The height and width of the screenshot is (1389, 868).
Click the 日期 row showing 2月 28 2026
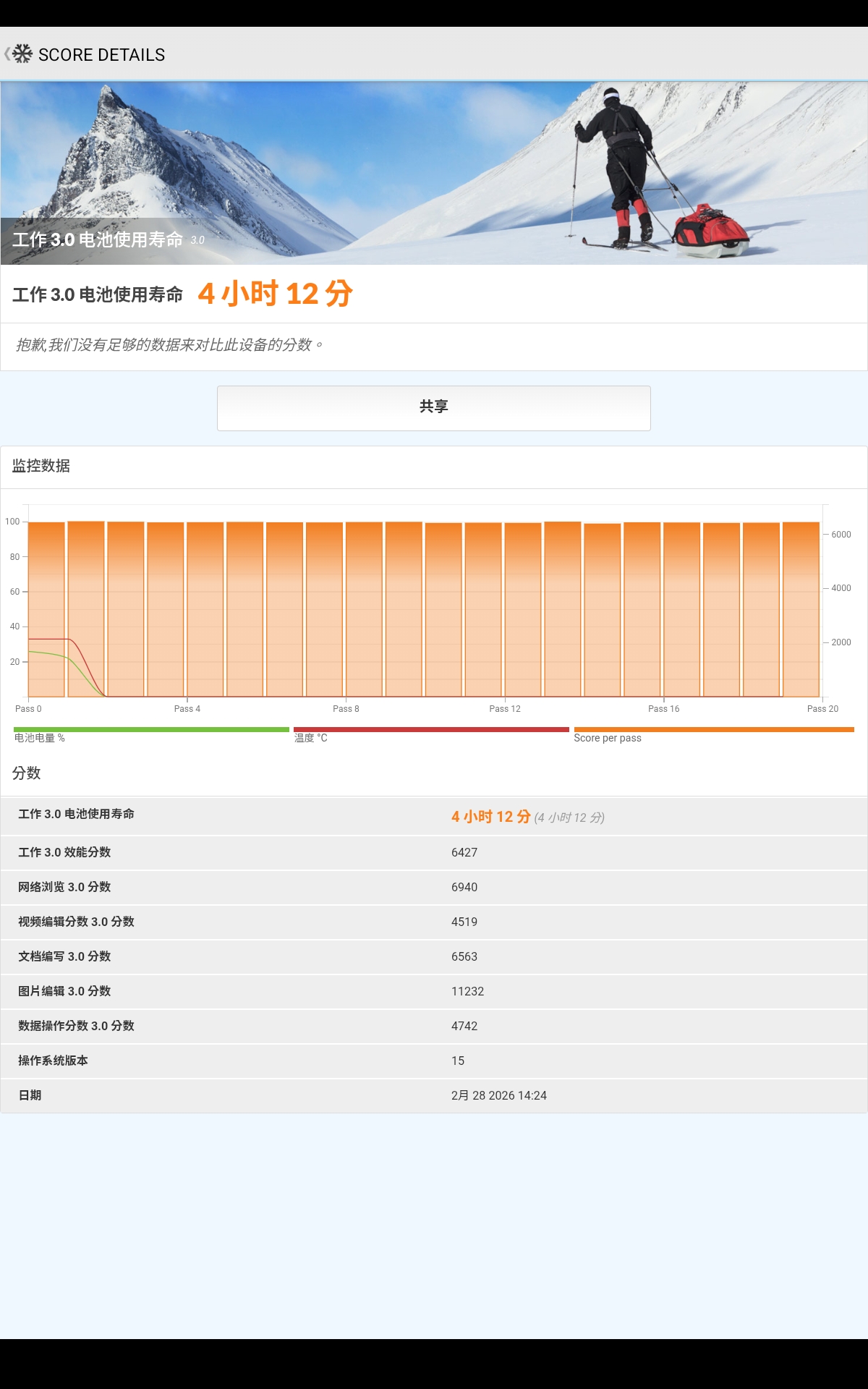tap(434, 1095)
